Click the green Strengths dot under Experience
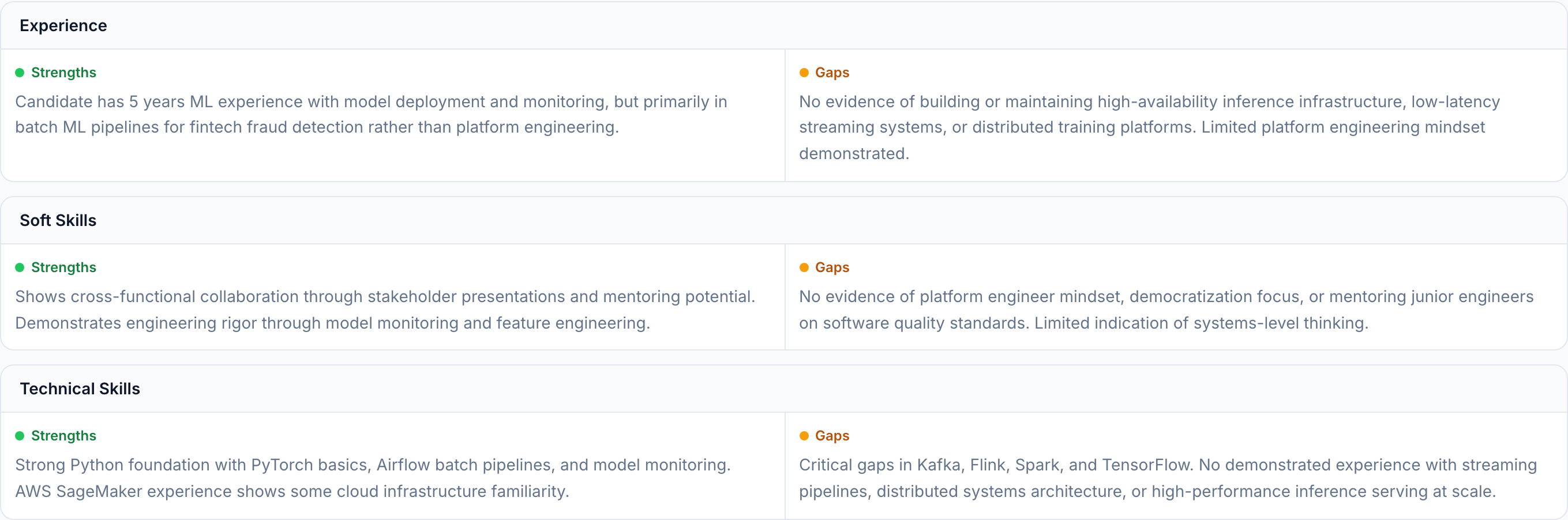The width and height of the screenshot is (1568, 520). pos(20,73)
